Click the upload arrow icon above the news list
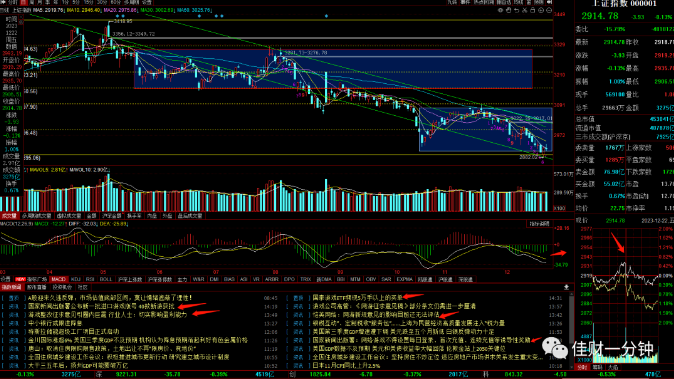 [x=566, y=287]
